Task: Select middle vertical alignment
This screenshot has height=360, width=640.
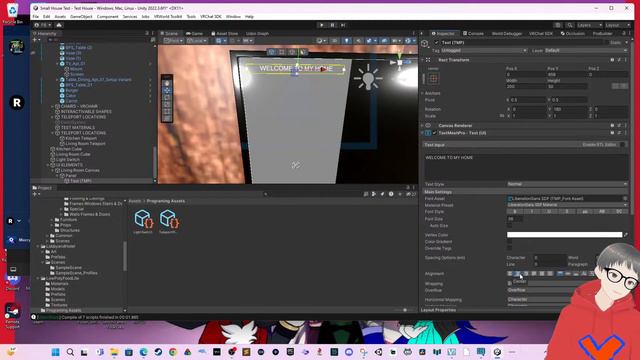Action: [x=568, y=273]
